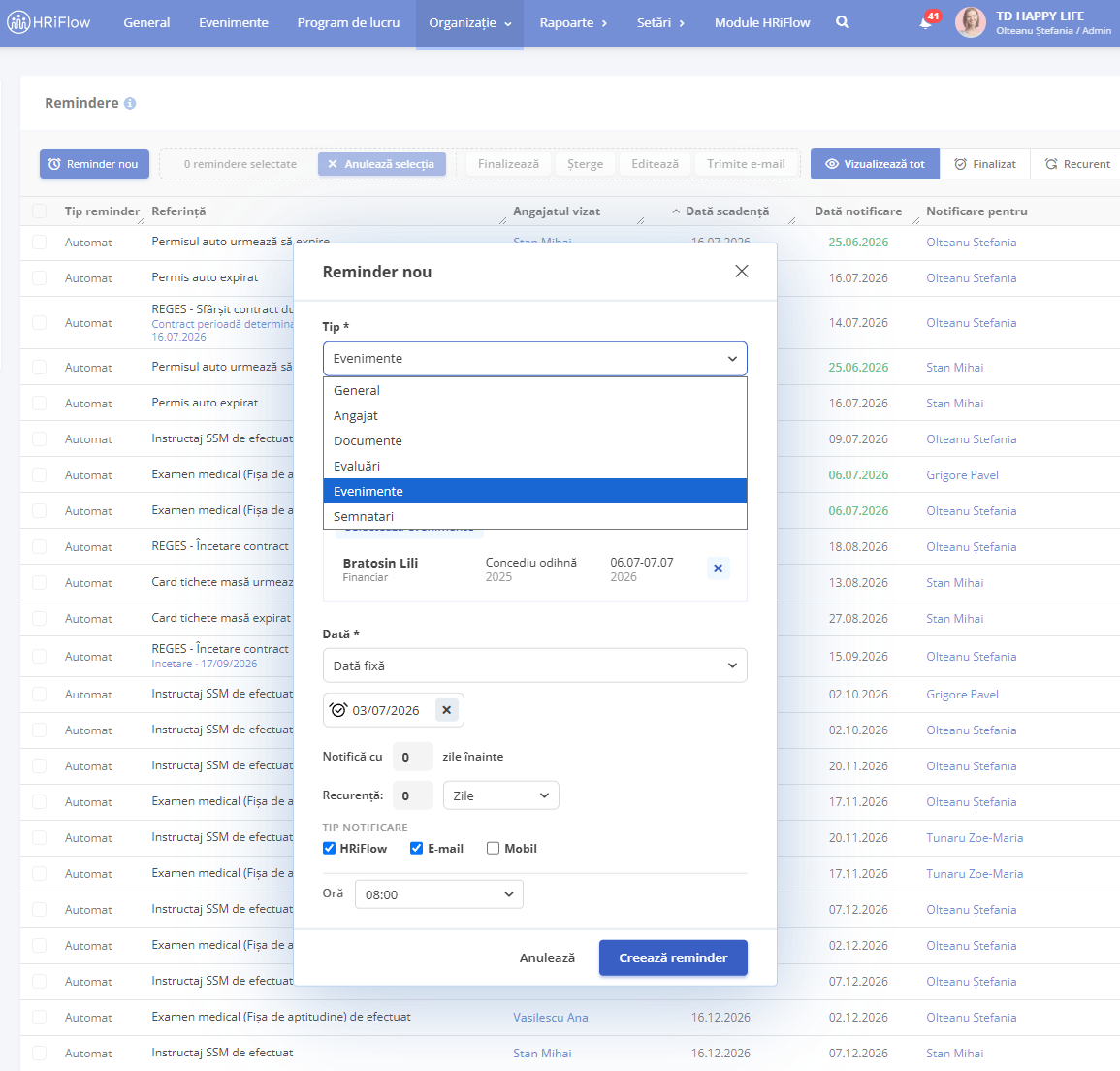Open the Oră 08:00 time dropdown
1120x1071 pixels.
pyautogui.click(x=438, y=894)
